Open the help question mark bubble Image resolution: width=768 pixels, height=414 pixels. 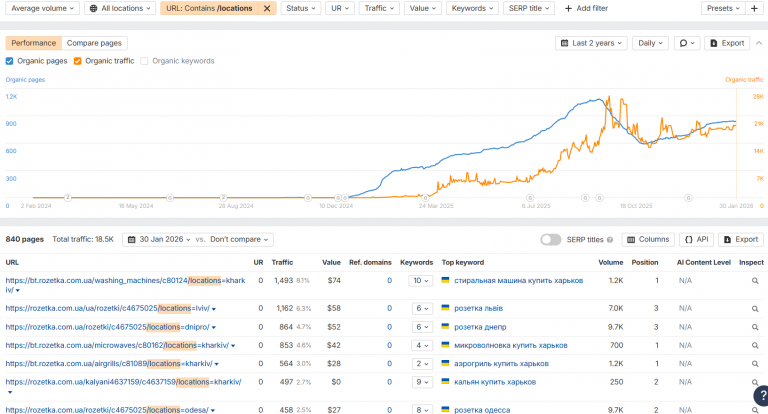(x=761, y=396)
